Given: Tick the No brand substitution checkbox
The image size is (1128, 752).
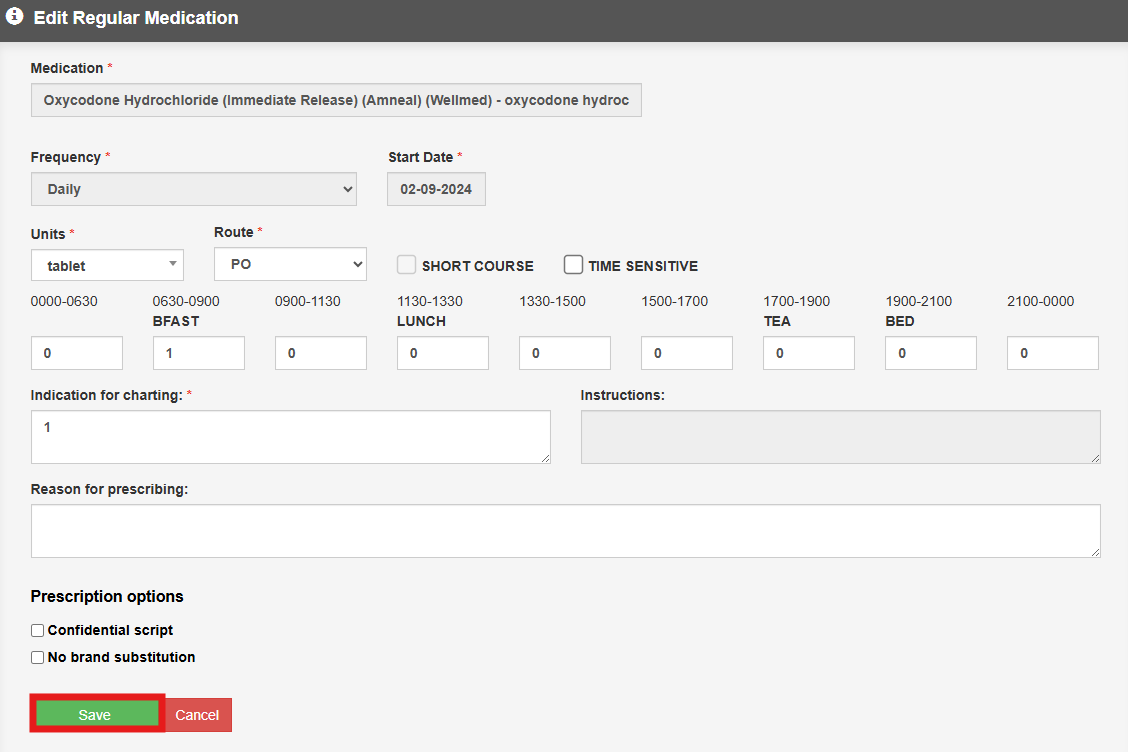Looking at the screenshot, I should click(38, 657).
